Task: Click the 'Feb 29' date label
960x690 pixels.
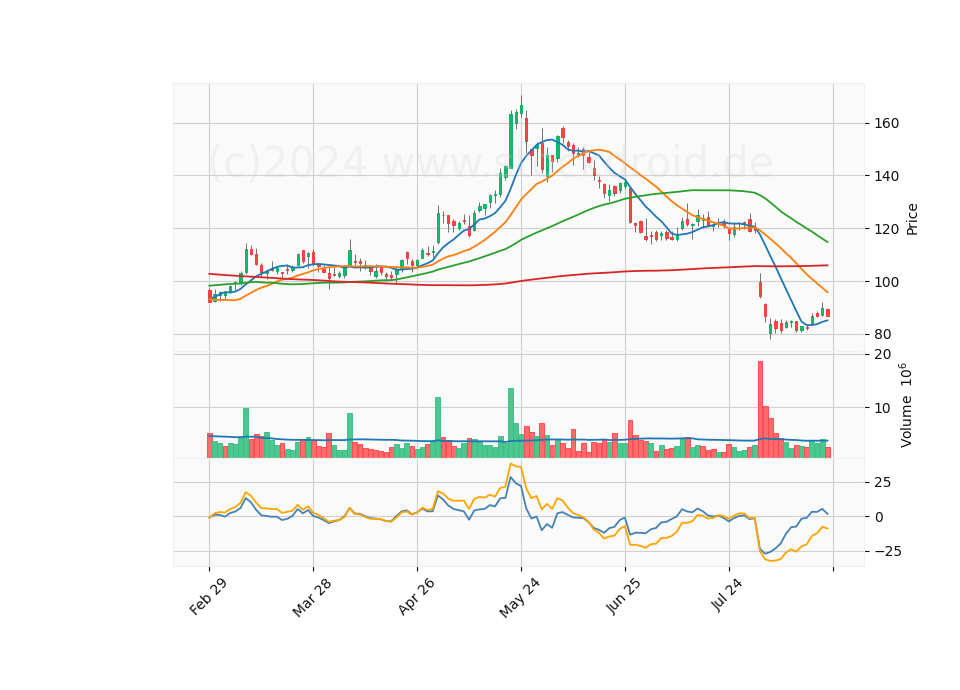Action: pos(208,596)
